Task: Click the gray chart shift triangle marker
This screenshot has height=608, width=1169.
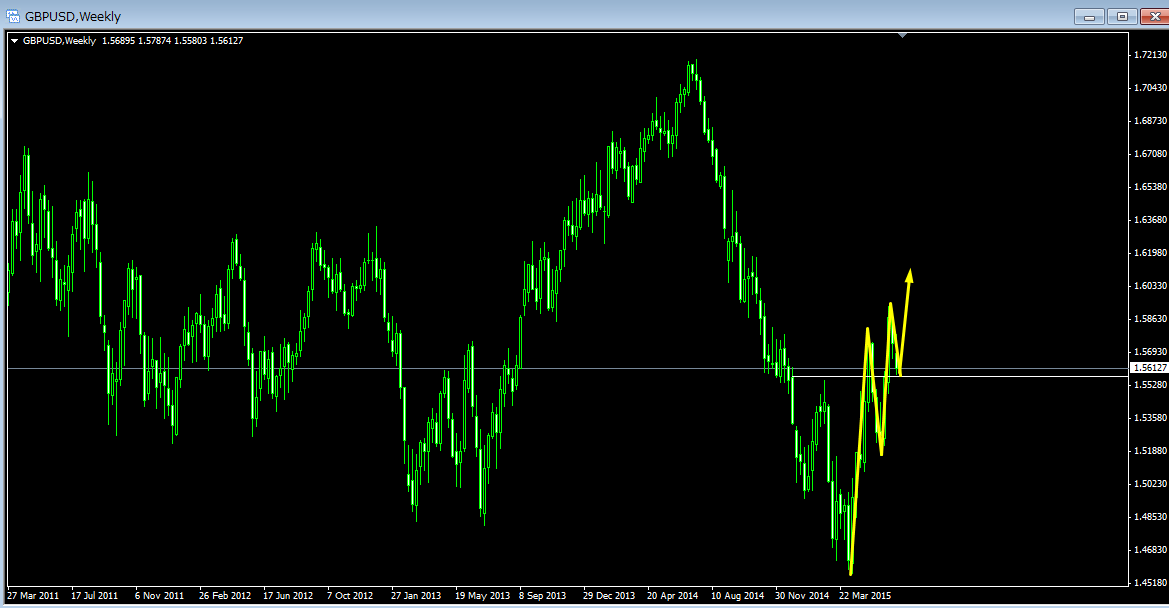Action: click(903, 36)
